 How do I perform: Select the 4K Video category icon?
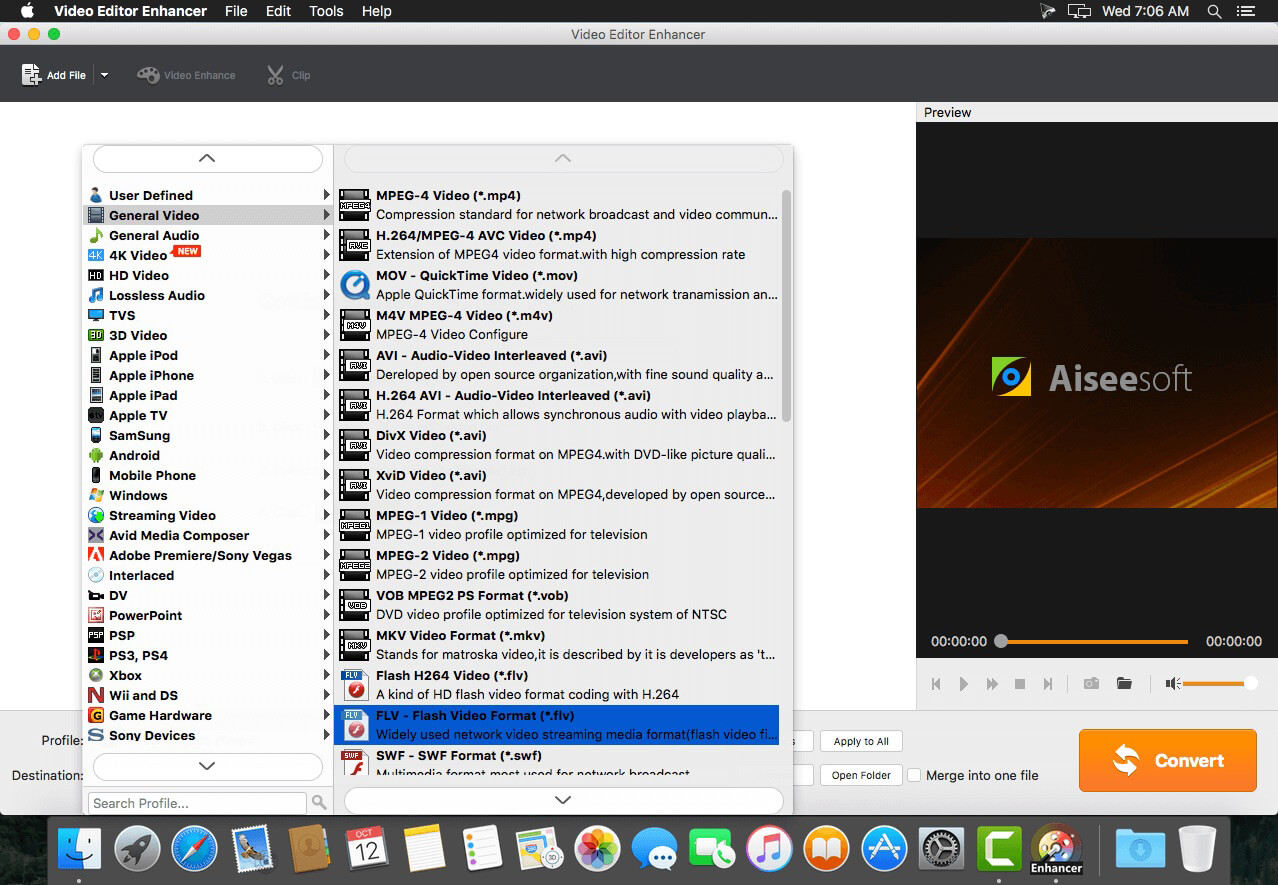96,255
